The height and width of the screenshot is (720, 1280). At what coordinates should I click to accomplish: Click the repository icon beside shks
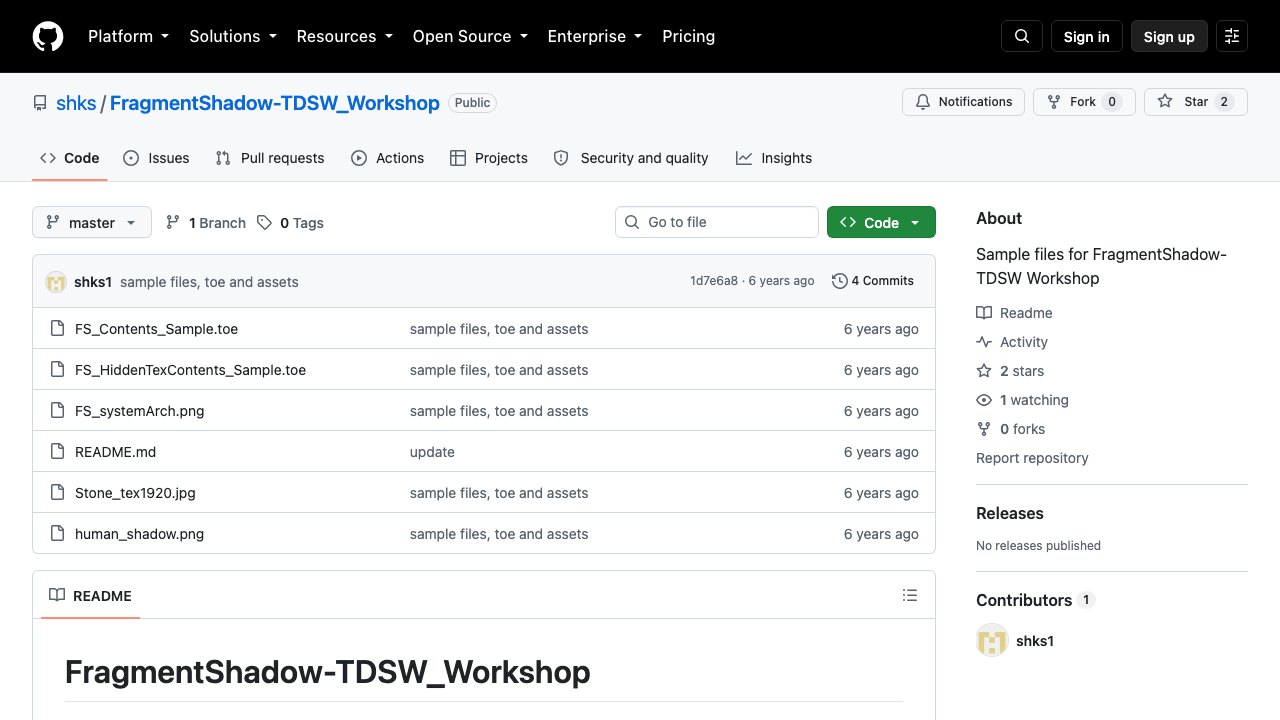[40, 103]
